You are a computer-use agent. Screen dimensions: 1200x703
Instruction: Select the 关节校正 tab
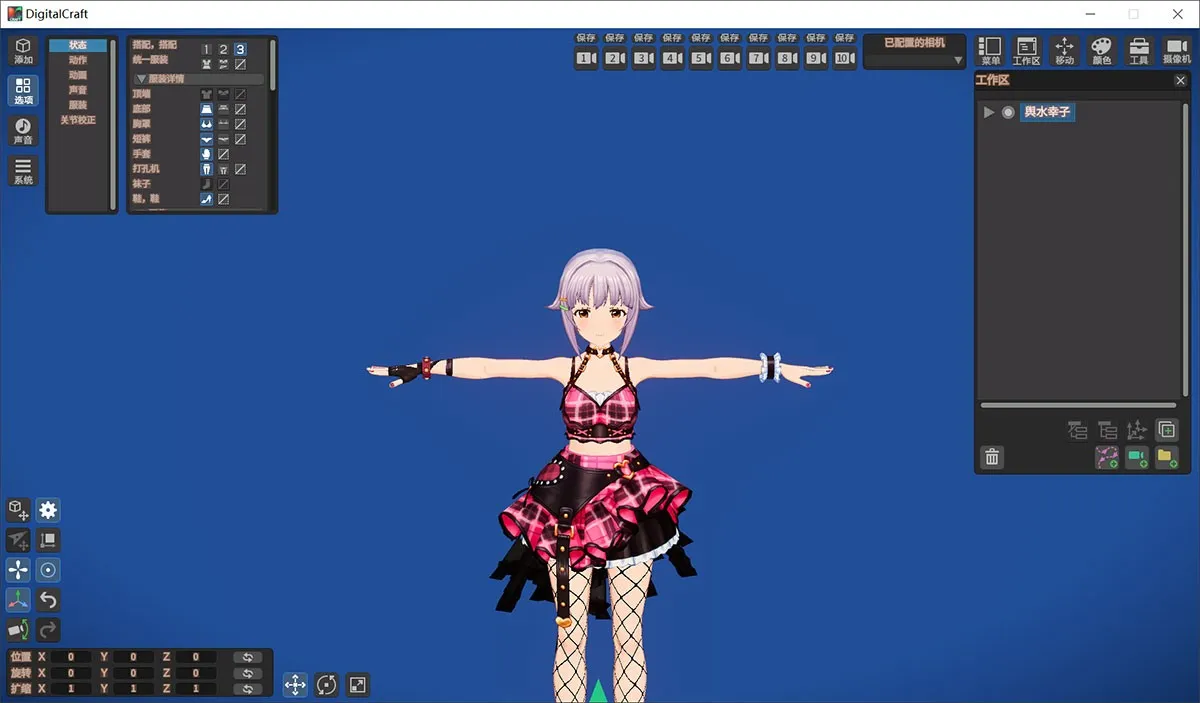point(78,120)
